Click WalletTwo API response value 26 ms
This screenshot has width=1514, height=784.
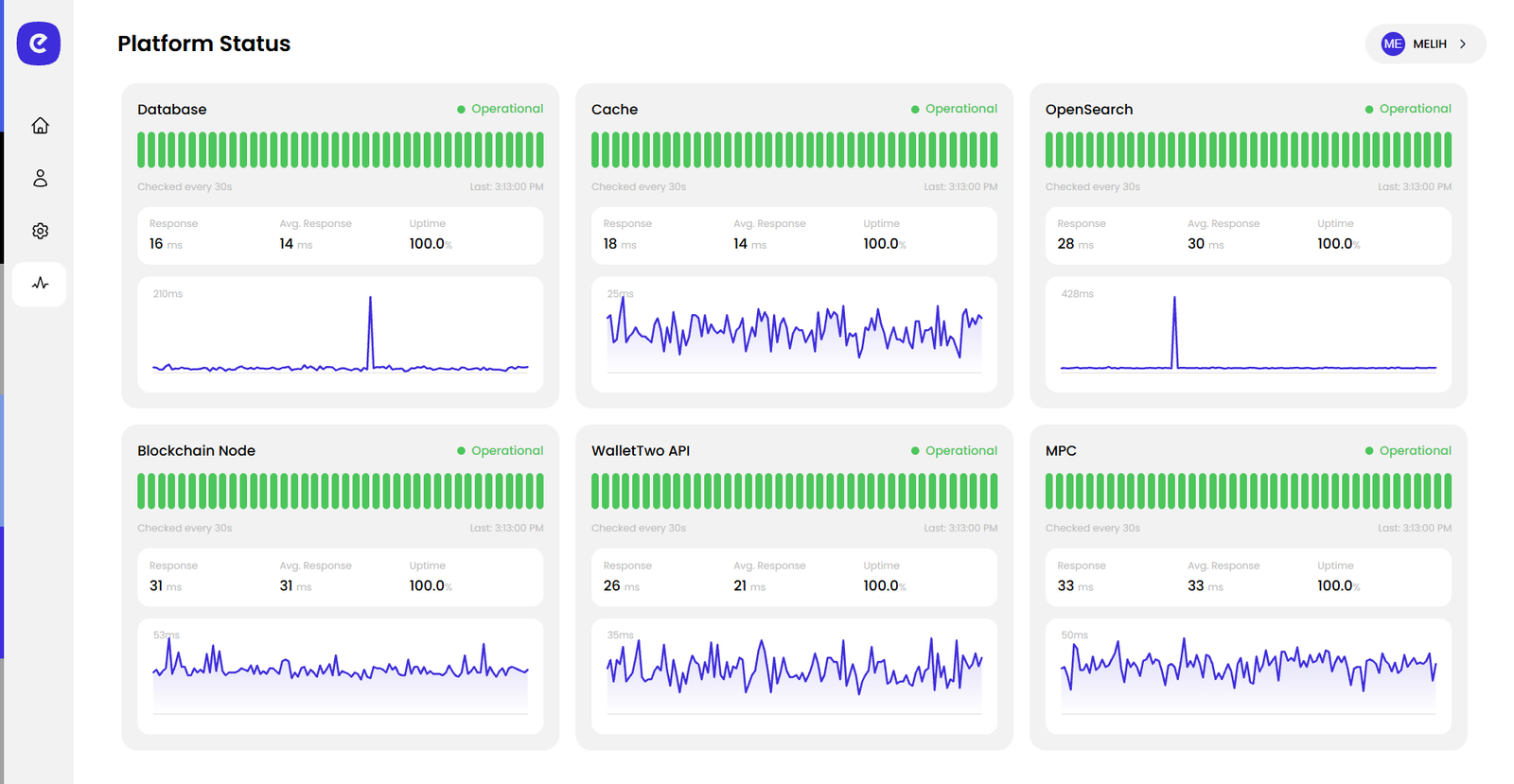pos(622,586)
